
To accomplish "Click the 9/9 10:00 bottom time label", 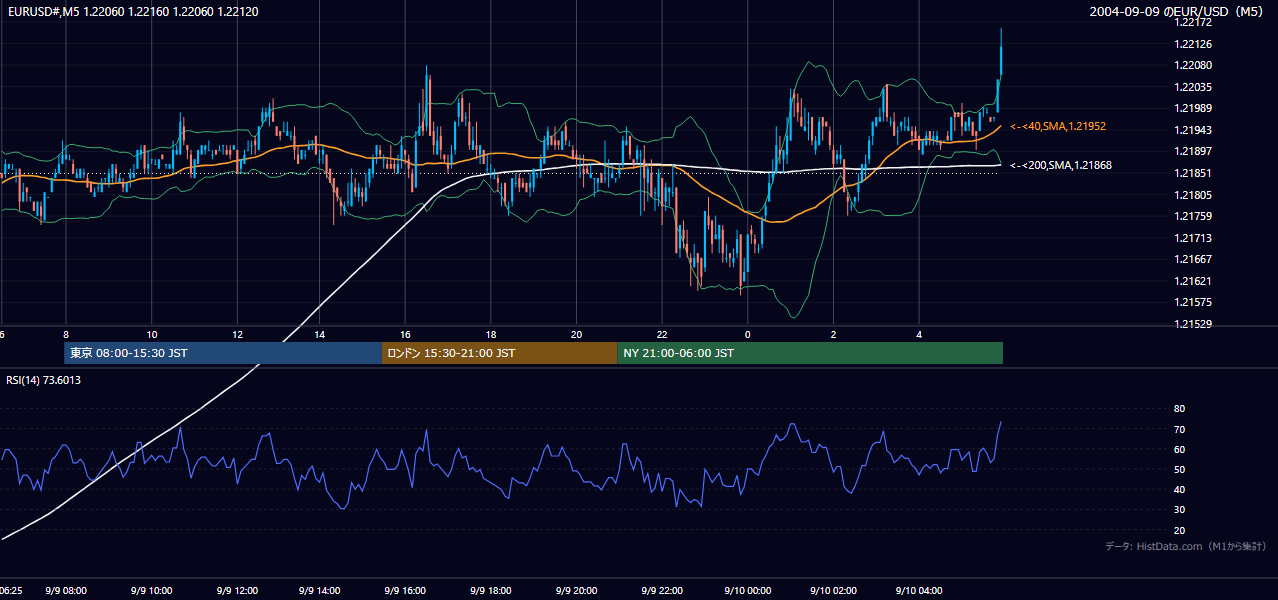I will pos(151,591).
